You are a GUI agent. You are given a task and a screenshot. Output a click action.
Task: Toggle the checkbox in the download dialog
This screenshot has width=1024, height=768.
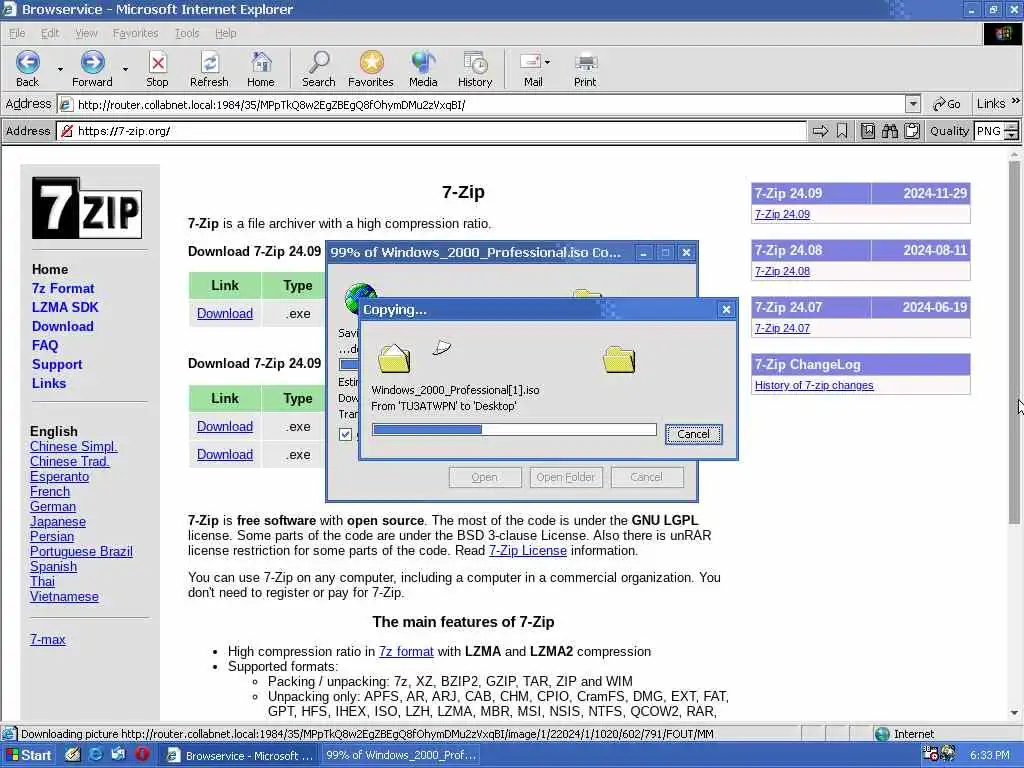(345, 434)
